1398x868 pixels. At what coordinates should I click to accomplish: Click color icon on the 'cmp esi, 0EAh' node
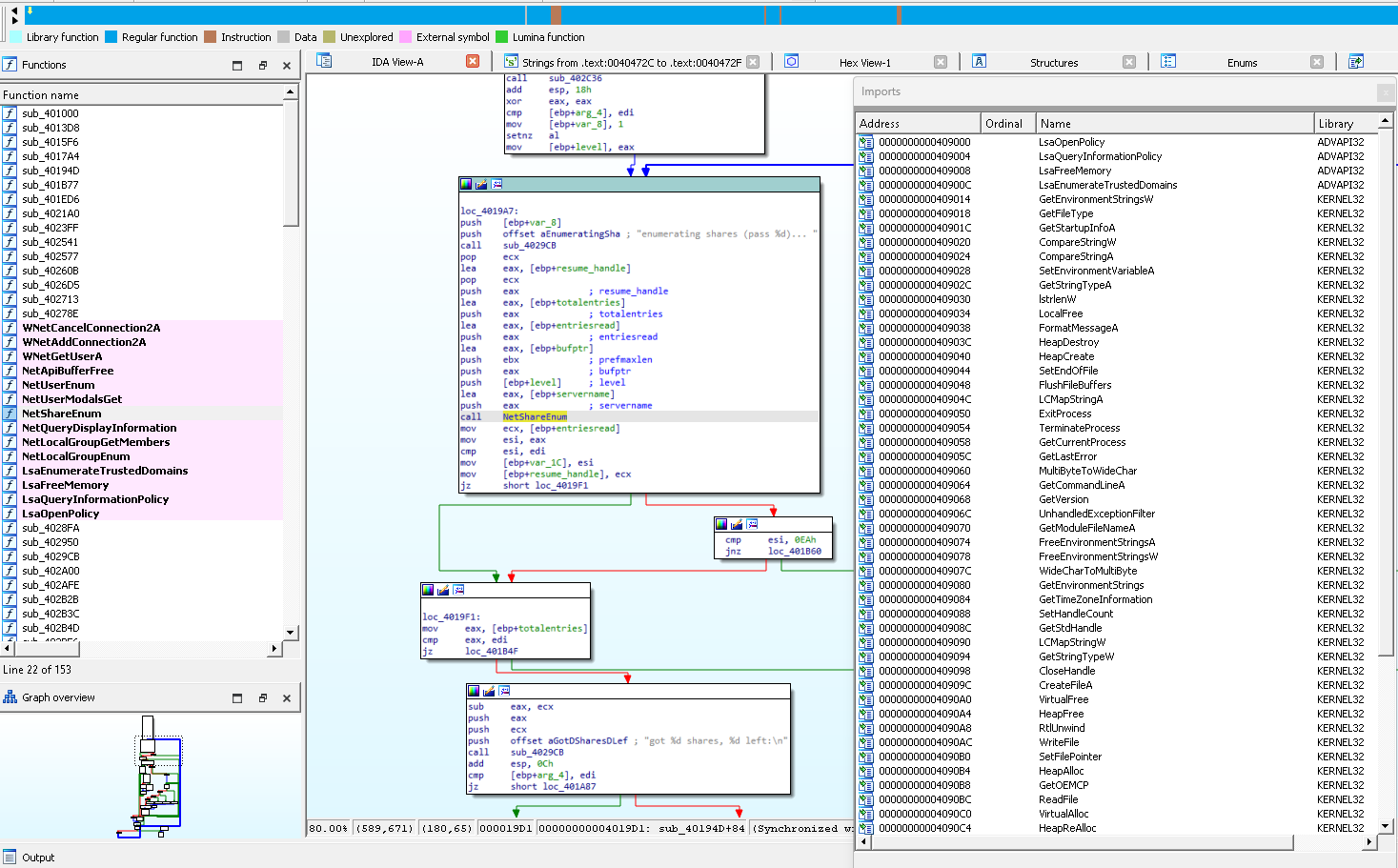click(721, 524)
